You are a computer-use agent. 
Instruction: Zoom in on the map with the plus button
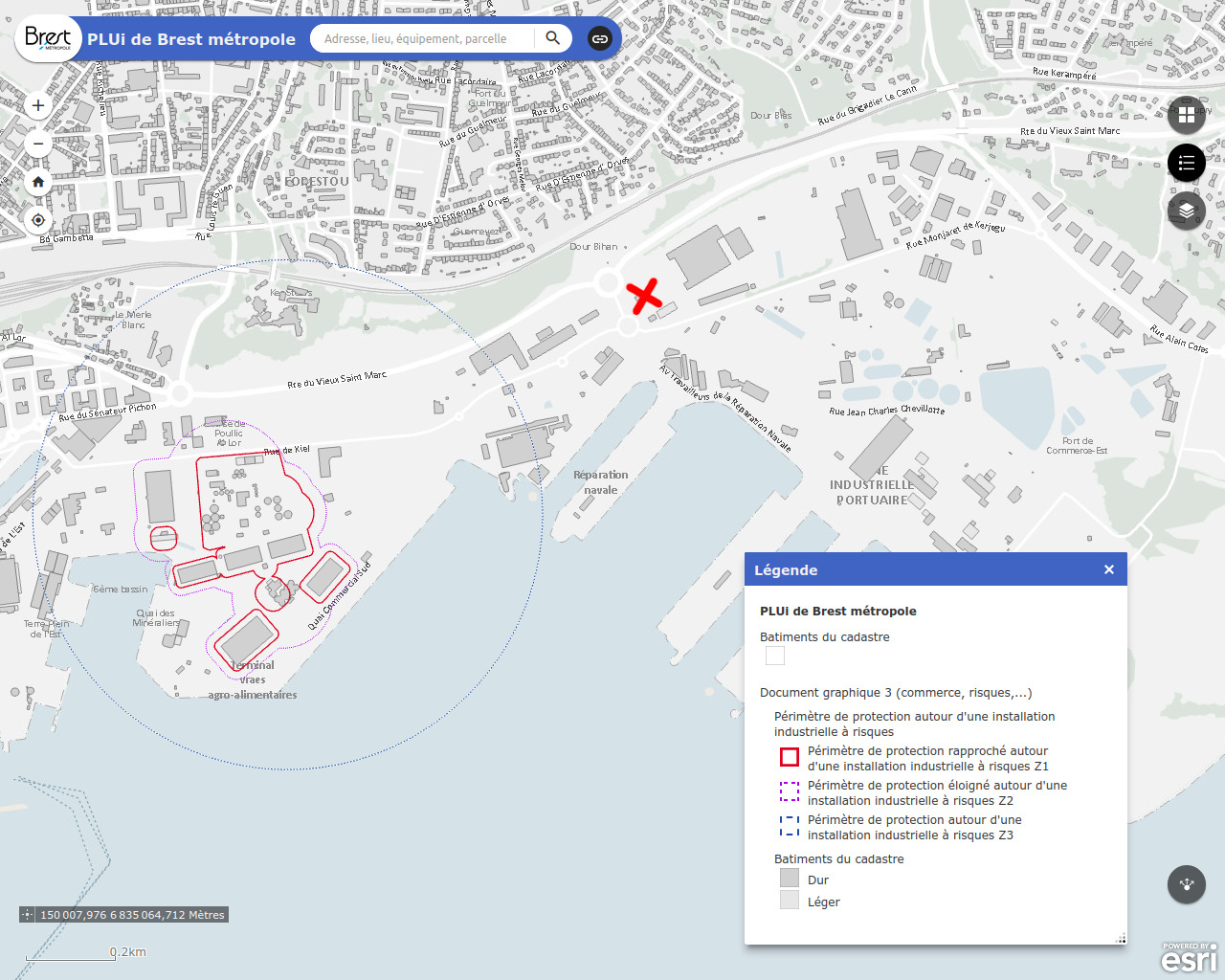tap(38, 105)
